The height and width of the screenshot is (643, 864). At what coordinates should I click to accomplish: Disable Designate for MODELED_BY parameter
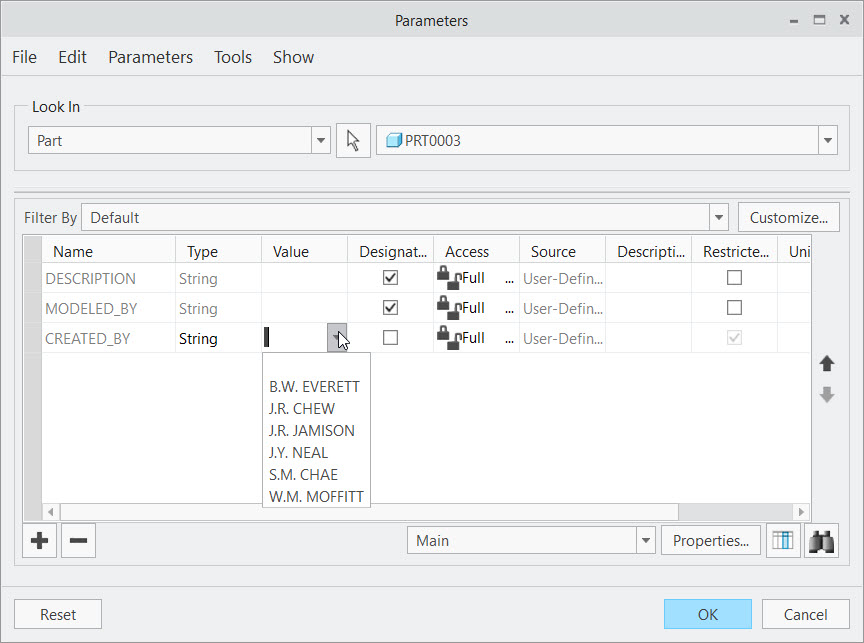[x=390, y=308]
